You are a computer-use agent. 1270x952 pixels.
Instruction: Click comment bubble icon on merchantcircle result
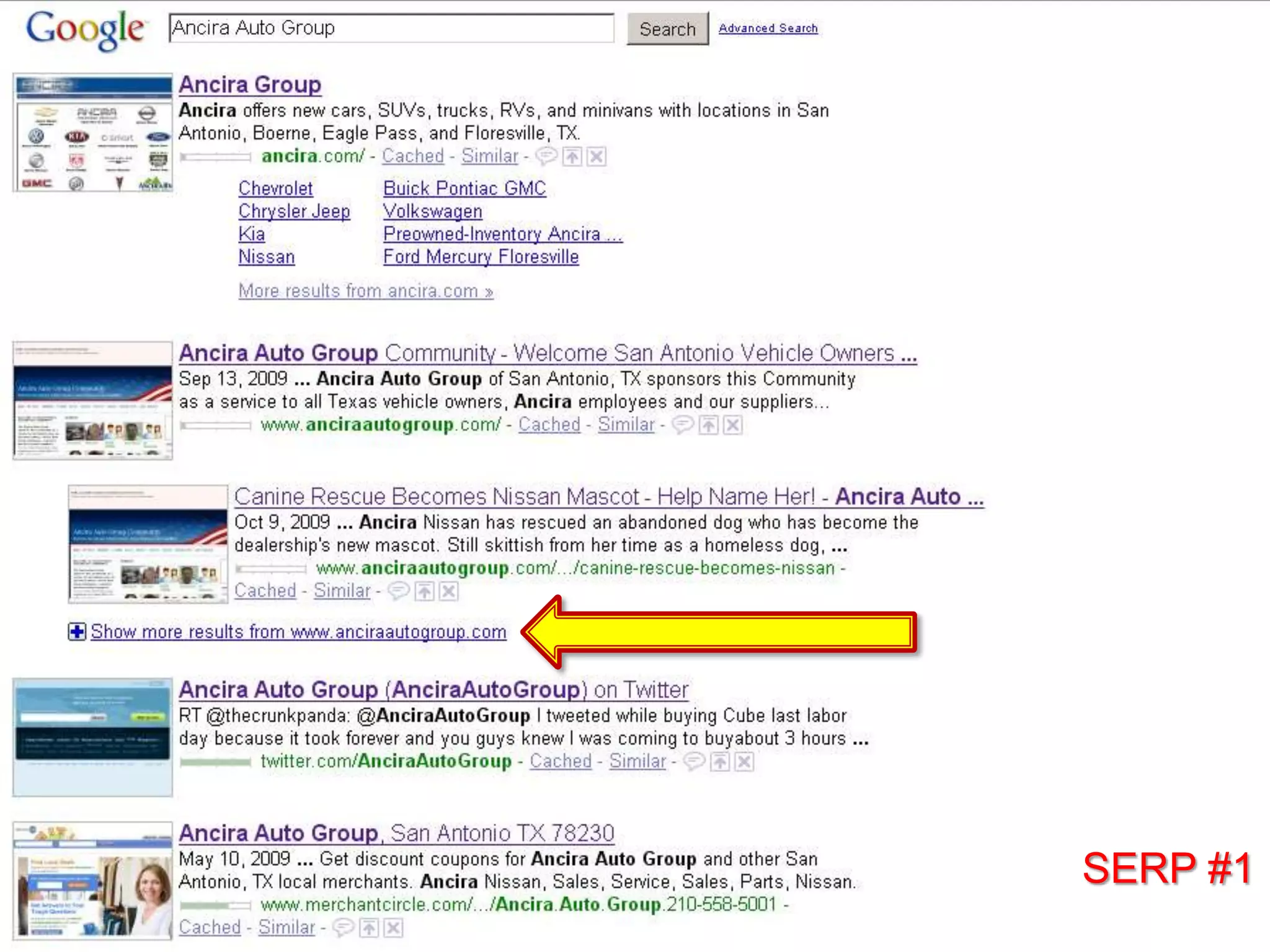point(343,927)
